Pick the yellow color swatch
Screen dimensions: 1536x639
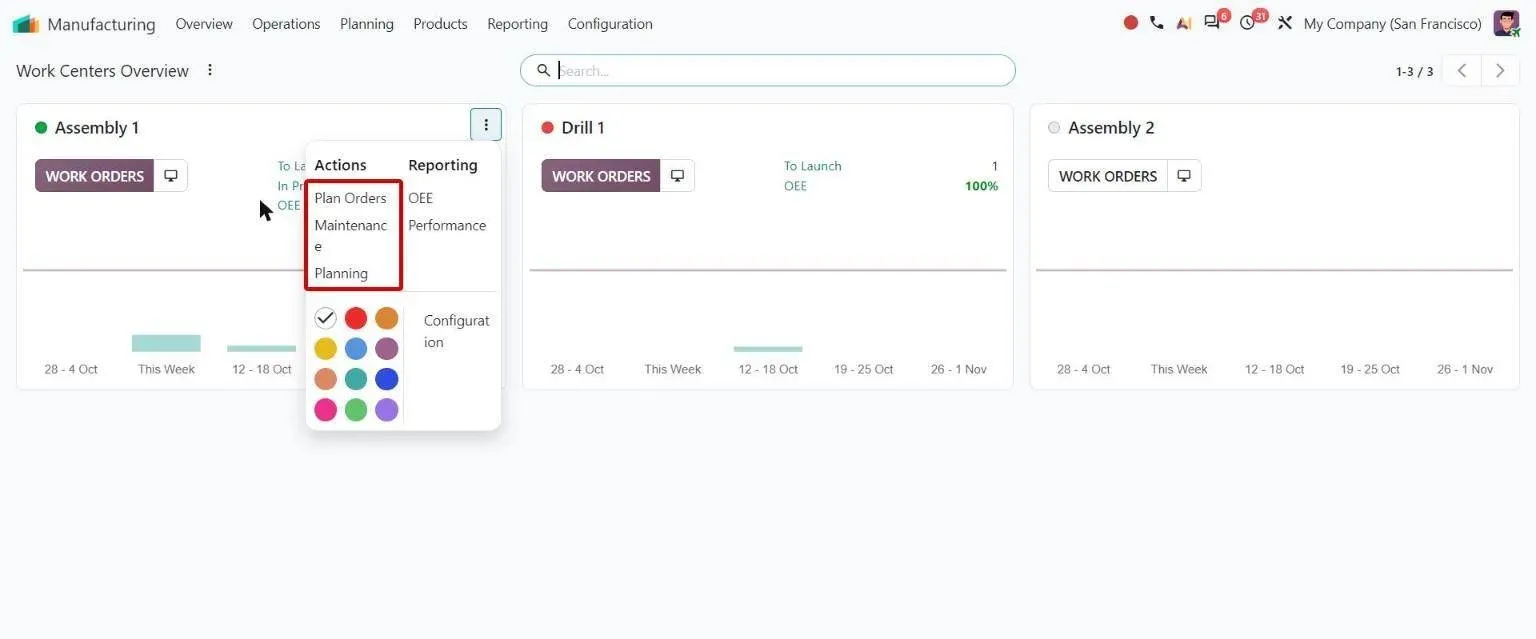pyautogui.click(x=325, y=348)
